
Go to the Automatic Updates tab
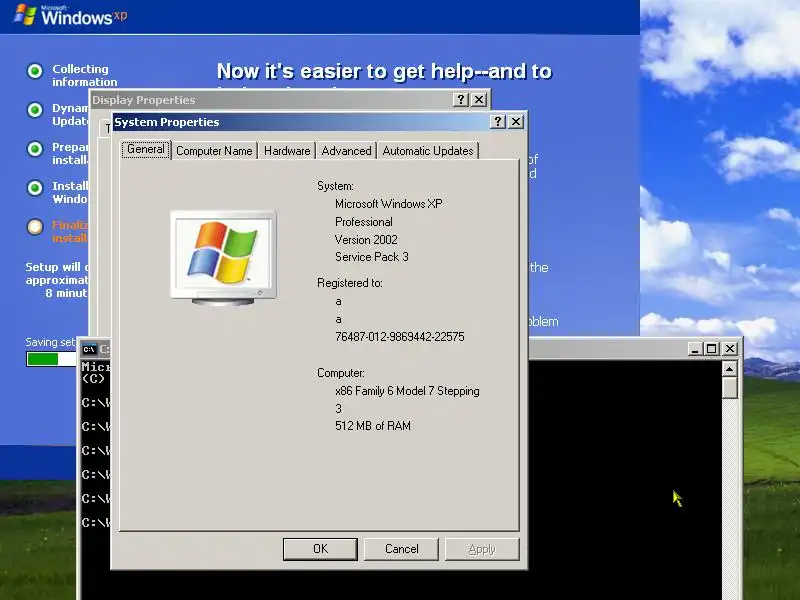[x=428, y=151]
